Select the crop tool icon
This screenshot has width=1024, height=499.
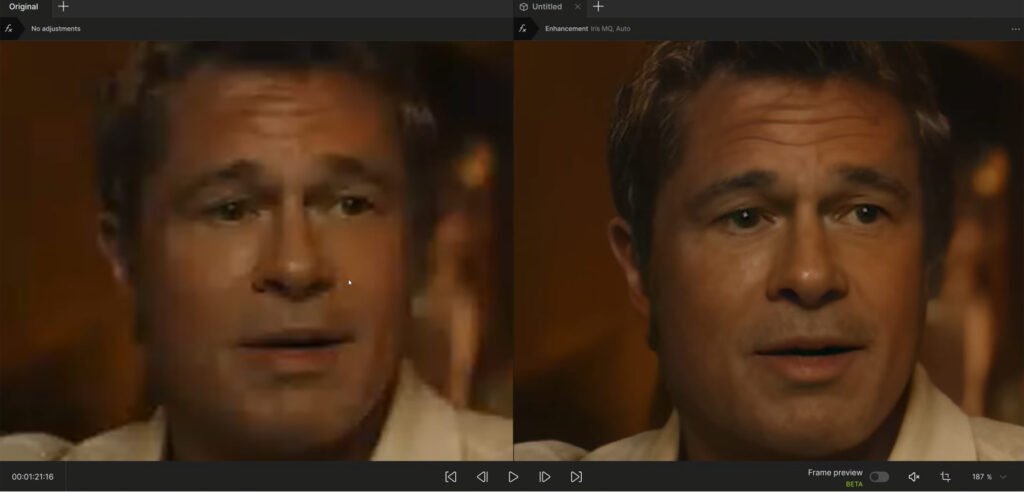pyautogui.click(x=945, y=477)
